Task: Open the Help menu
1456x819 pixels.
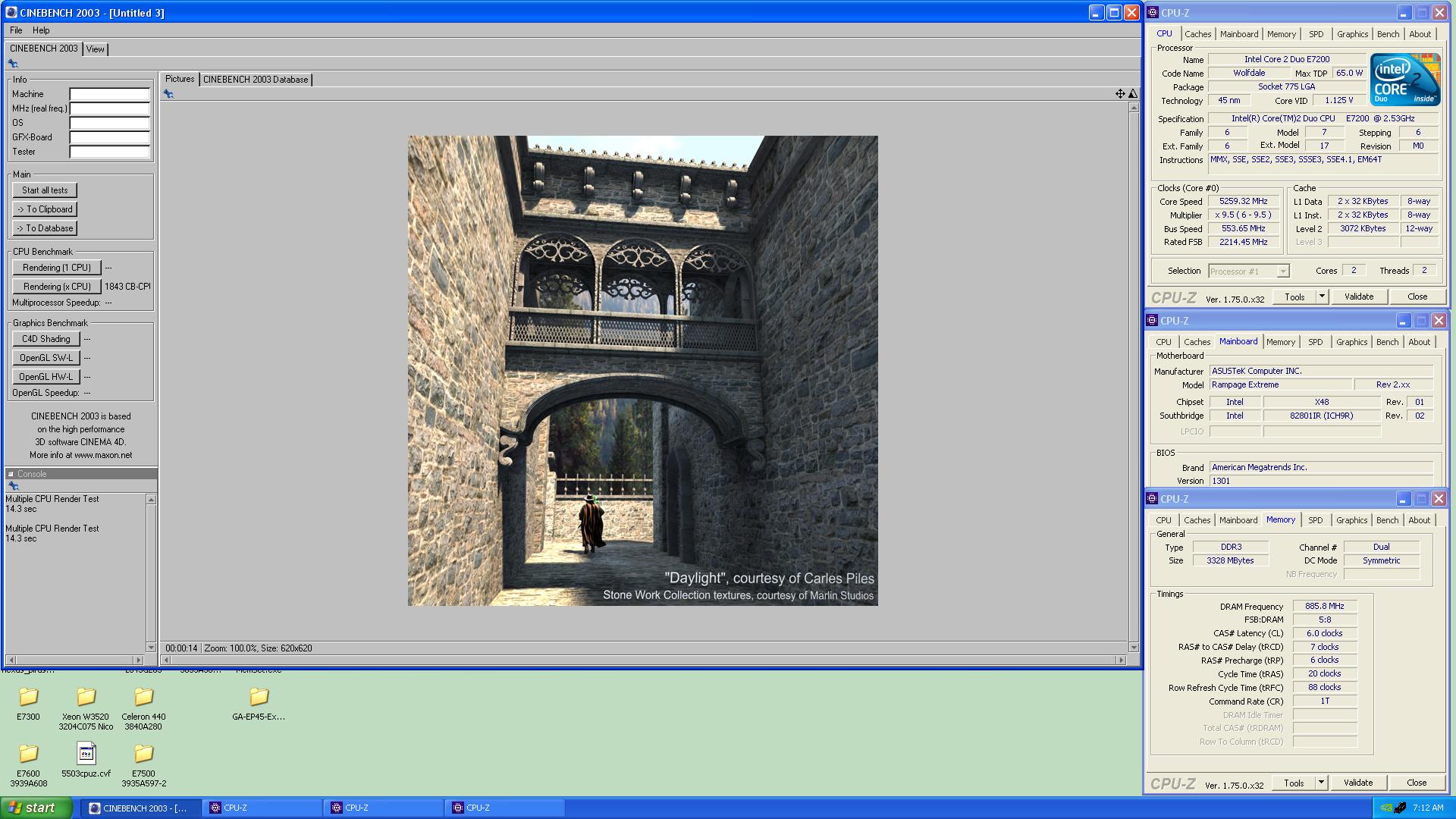Action: tap(41, 30)
